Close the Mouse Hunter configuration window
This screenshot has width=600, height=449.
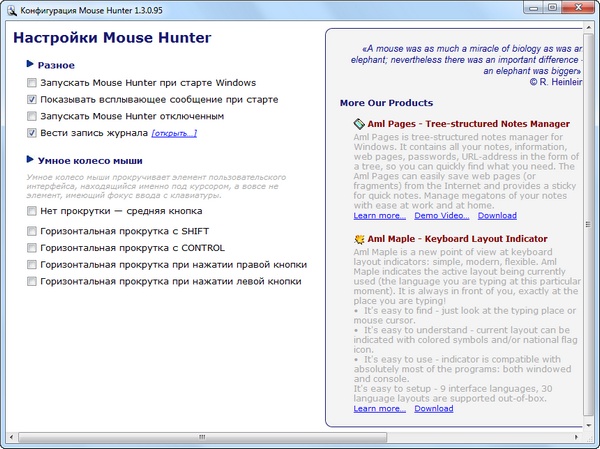[578, 8]
